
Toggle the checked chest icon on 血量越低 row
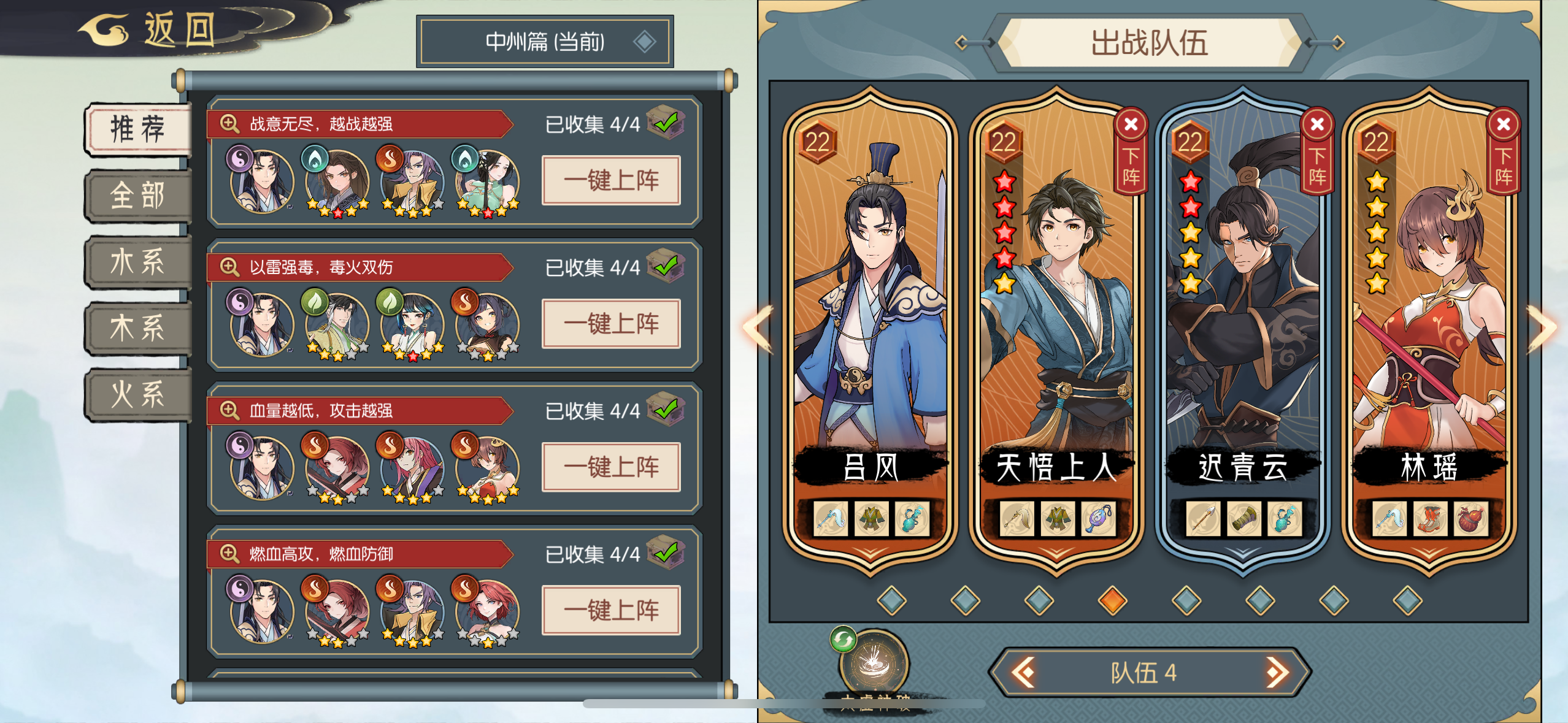666,408
